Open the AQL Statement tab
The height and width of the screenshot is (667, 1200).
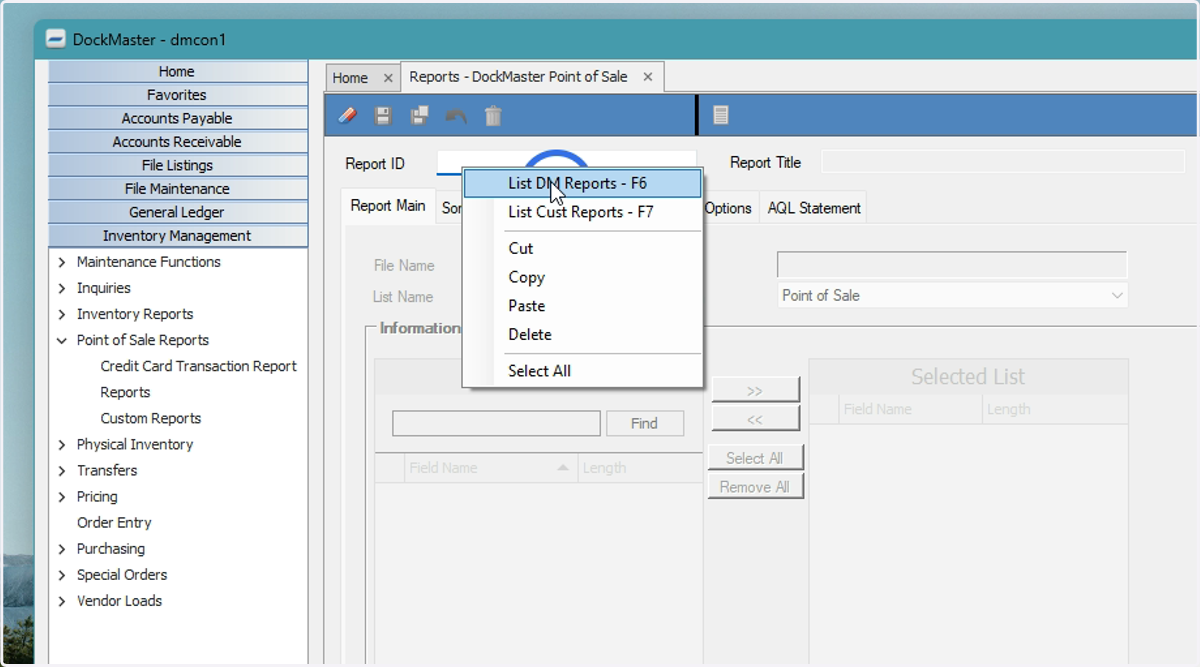tap(814, 208)
